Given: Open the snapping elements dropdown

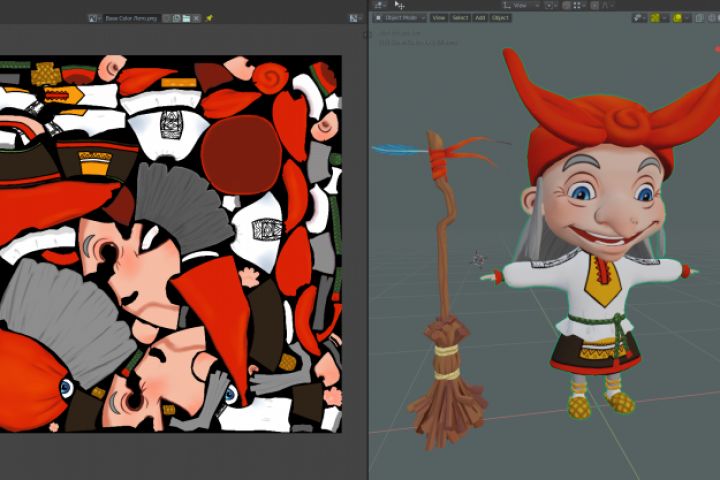Looking at the screenshot, I should 579,6.
